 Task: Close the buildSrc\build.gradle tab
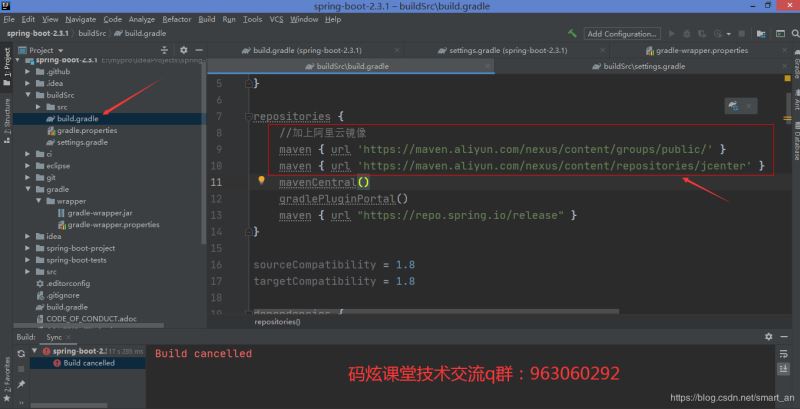pyautogui.click(x=487, y=66)
